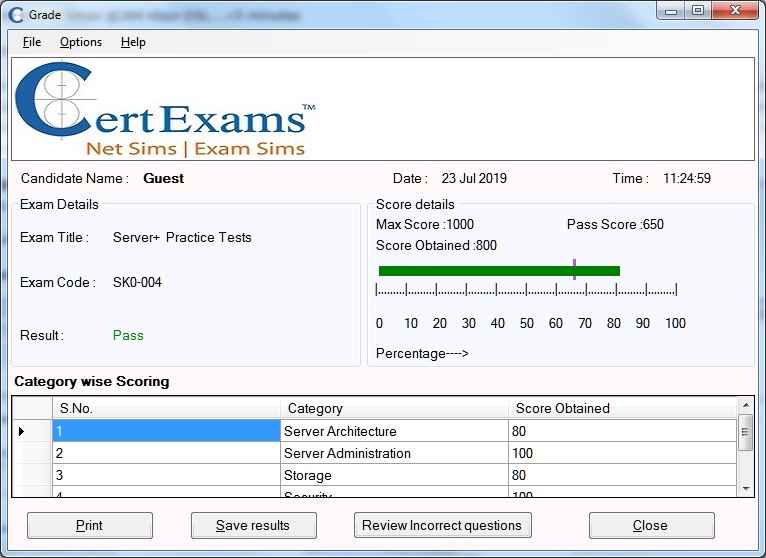Select the S.No. 2 cell
This screenshot has height=558, width=766.
[166, 453]
